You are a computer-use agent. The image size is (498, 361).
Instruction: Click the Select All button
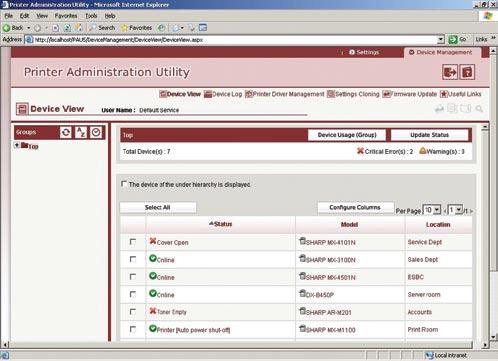[158, 207]
